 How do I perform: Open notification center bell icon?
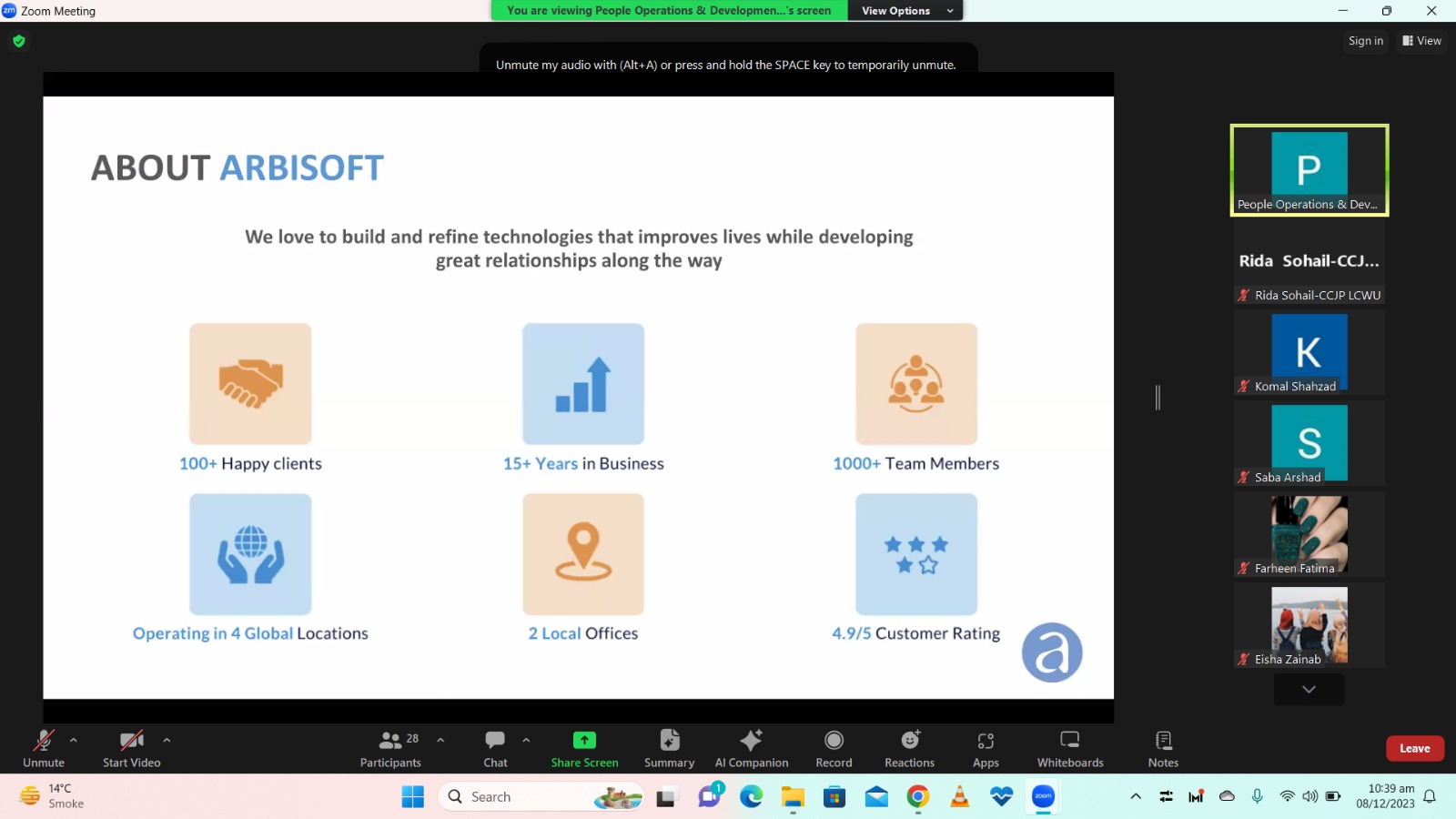tap(1431, 796)
